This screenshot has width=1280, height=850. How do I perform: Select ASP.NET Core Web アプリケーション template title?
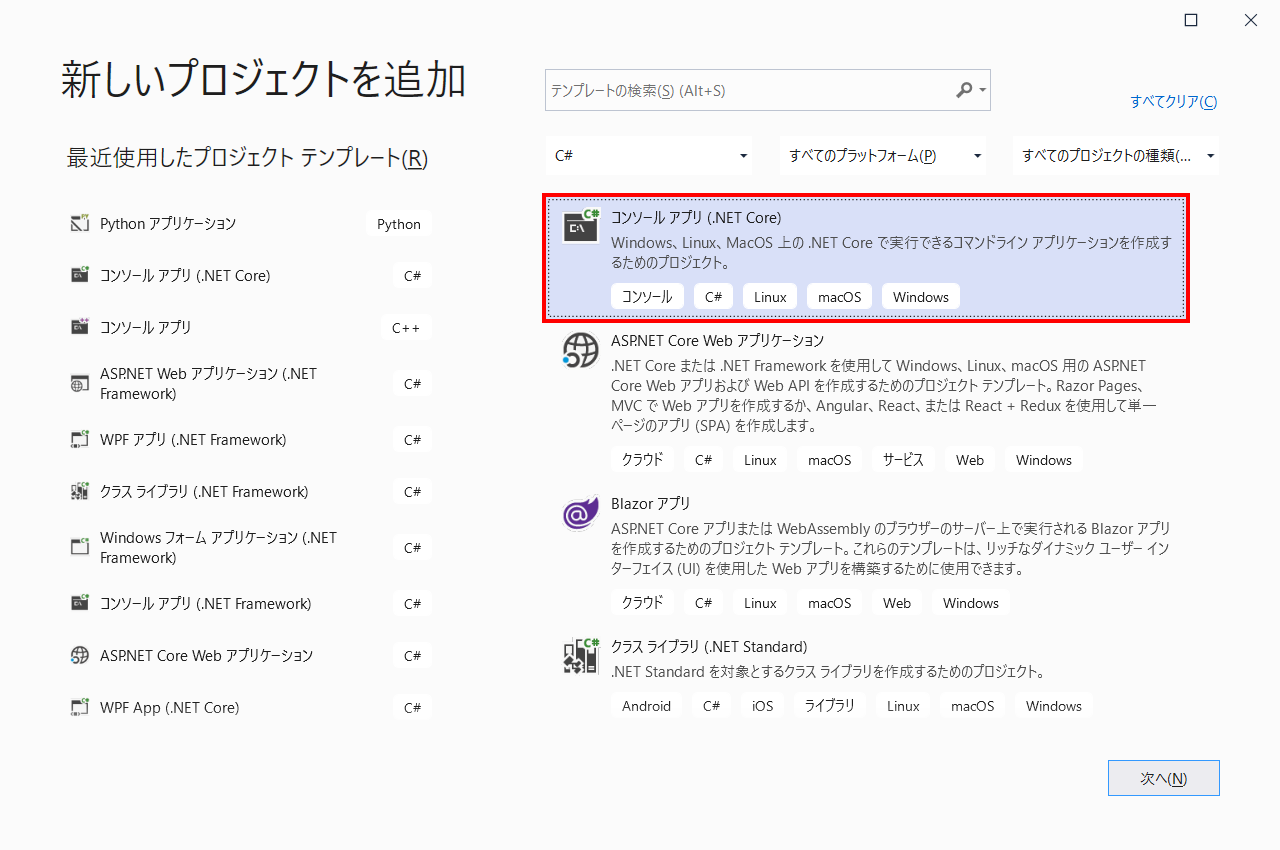click(717, 340)
